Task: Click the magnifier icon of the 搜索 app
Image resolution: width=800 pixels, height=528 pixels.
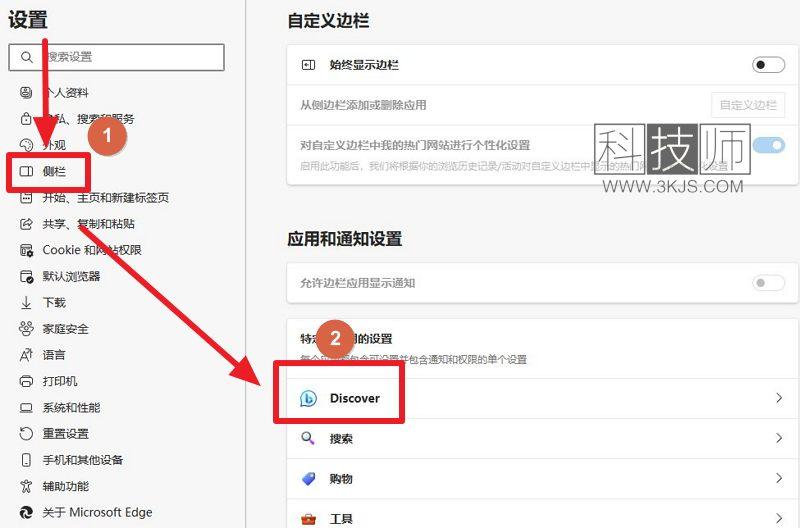Action: [x=308, y=438]
